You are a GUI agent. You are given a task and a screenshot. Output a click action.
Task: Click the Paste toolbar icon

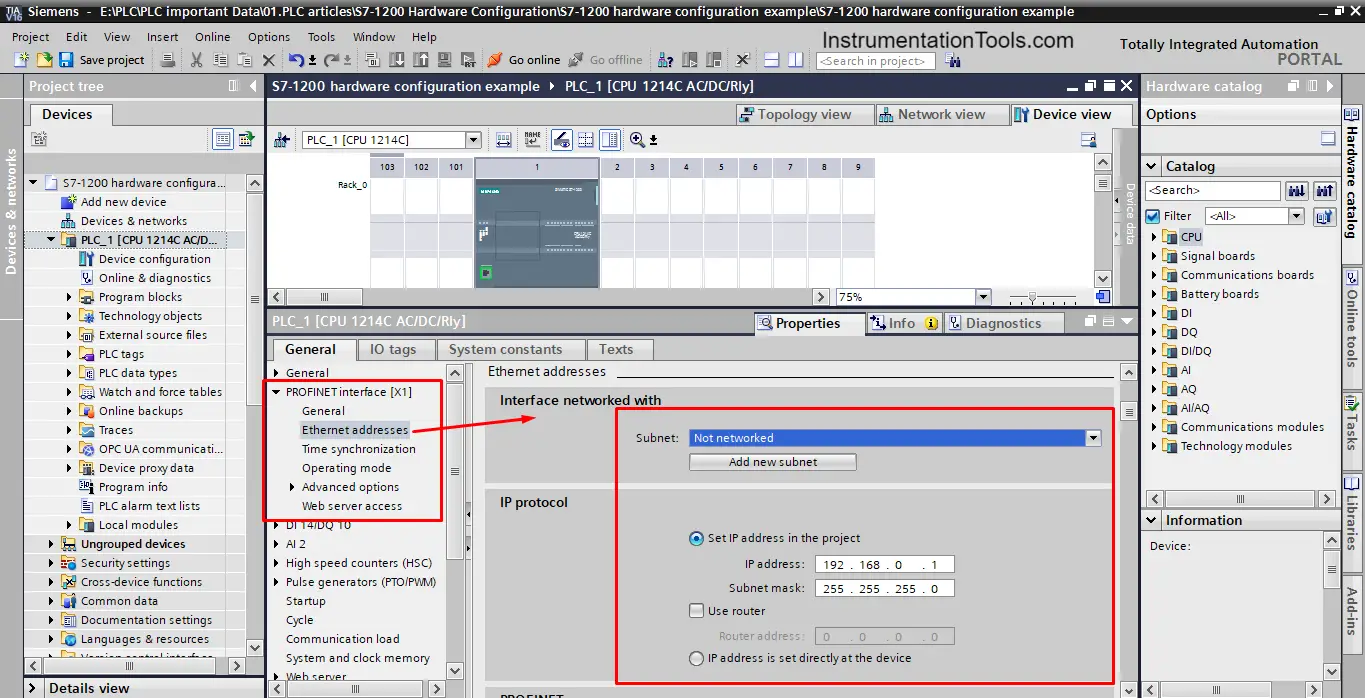(243, 60)
